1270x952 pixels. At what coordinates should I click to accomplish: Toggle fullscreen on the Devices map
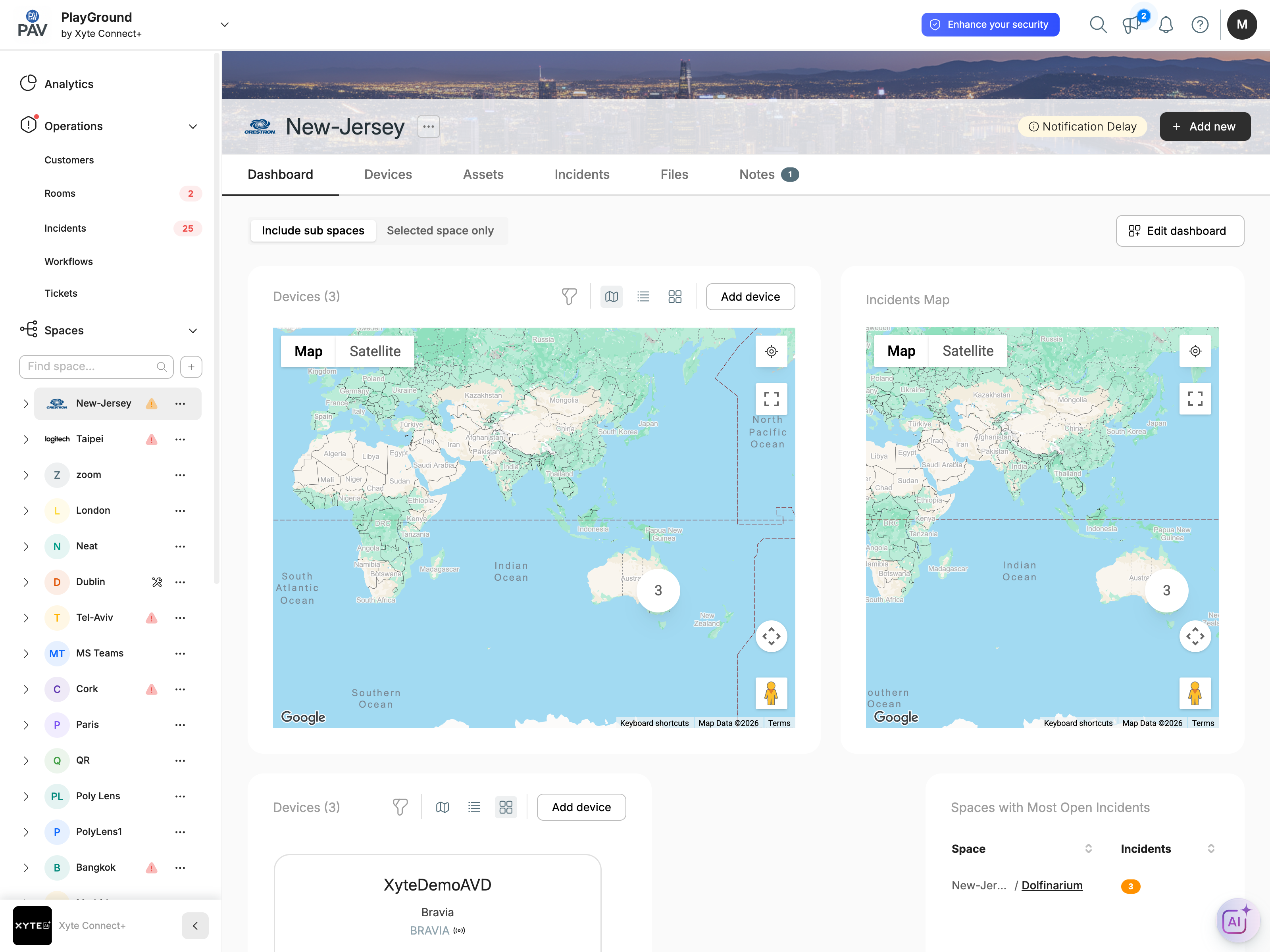[x=771, y=399]
